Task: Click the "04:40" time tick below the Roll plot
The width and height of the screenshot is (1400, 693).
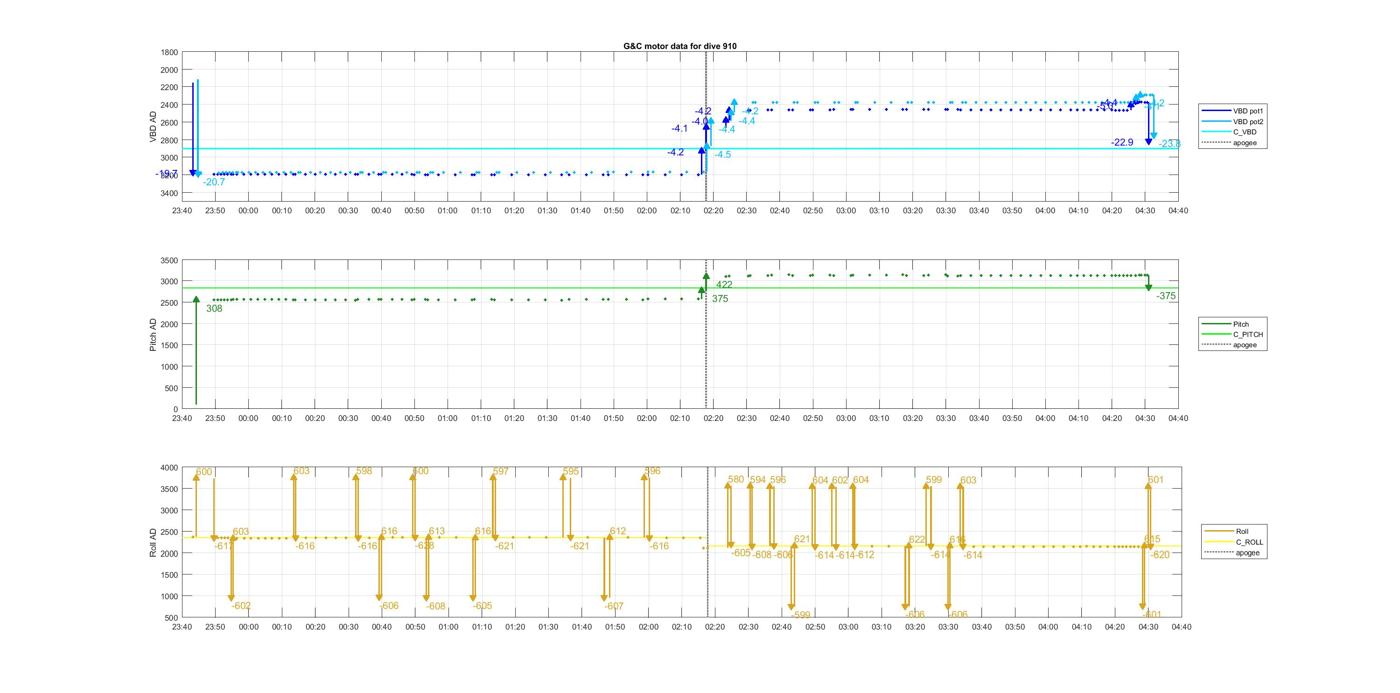Action: point(1181,627)
